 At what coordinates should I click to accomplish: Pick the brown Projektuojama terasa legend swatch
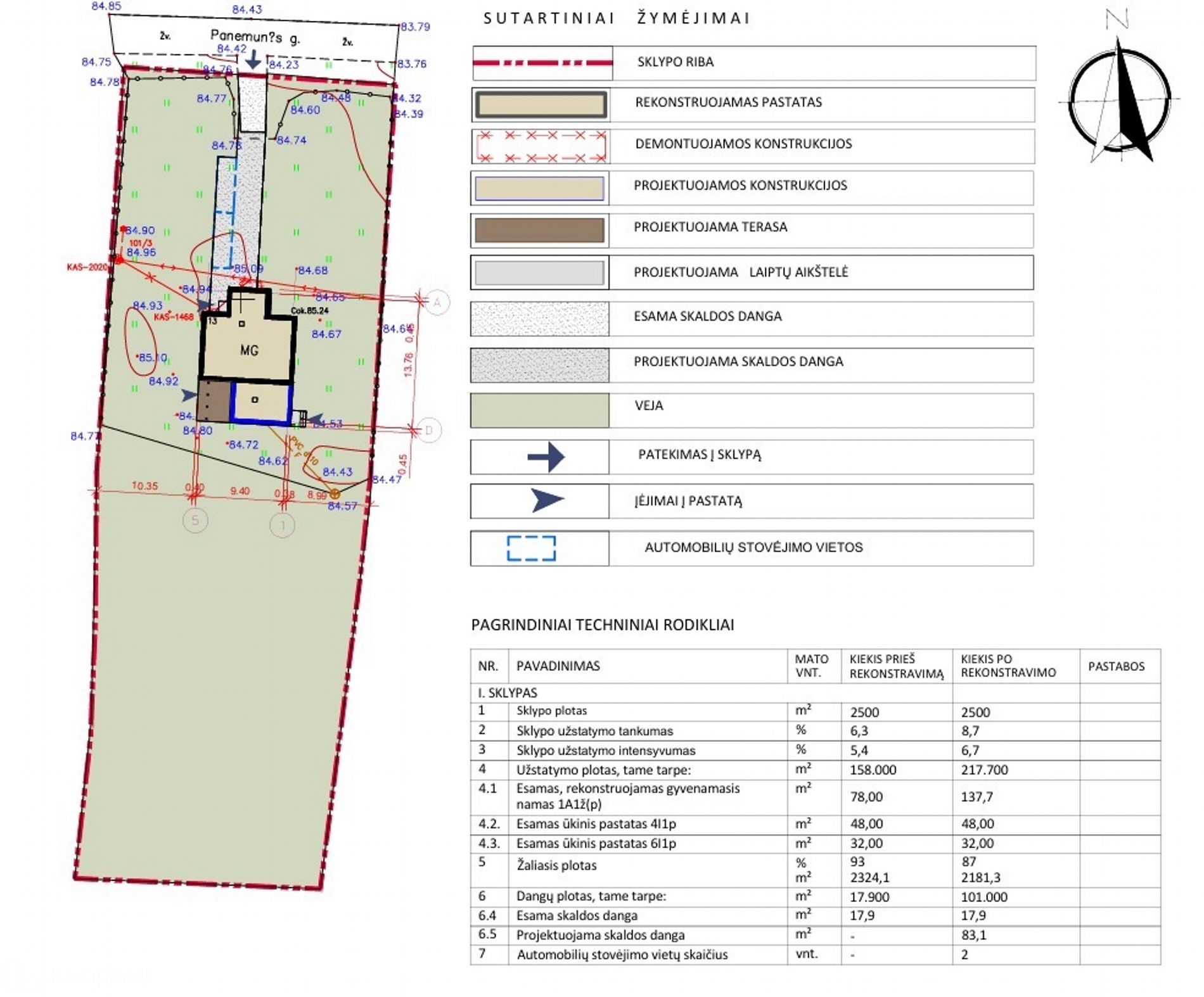click(539, 231)
